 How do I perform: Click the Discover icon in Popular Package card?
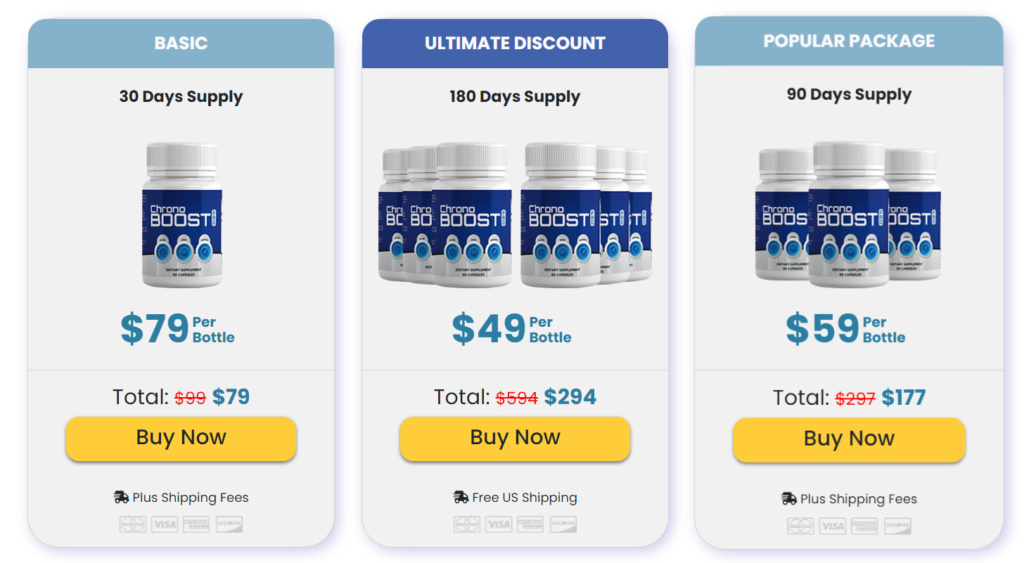click(897, 526)
